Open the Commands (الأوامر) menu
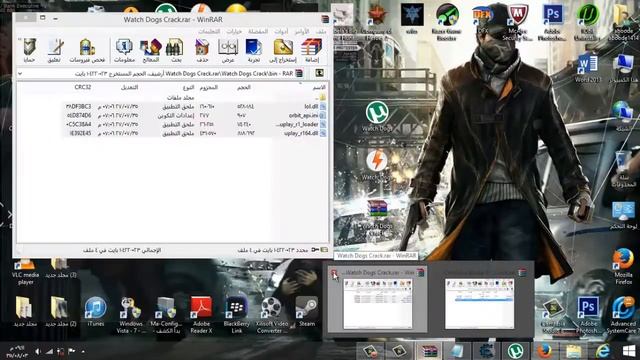This screenshot has height=360, width=640. tap(302, 31)
